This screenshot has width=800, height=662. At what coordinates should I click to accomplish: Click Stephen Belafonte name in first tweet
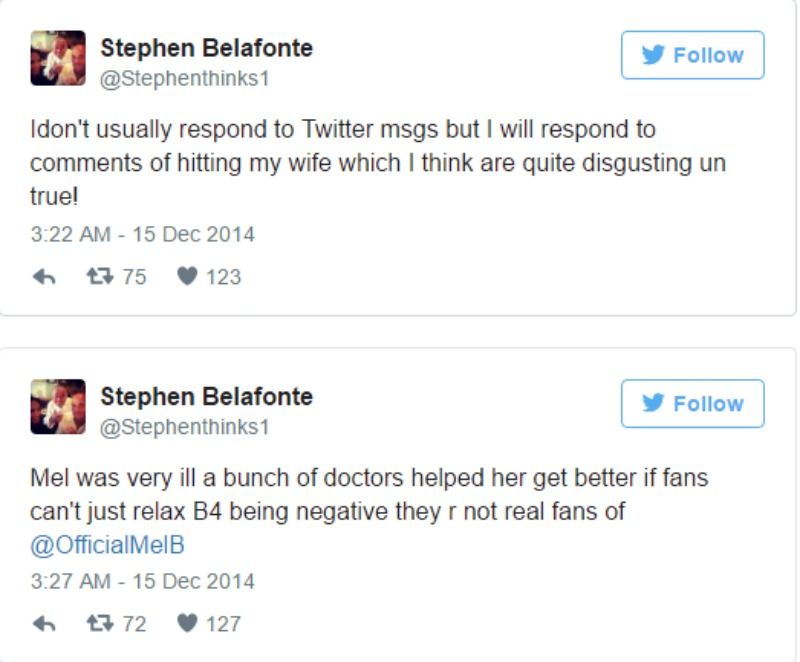click(206, 47)
